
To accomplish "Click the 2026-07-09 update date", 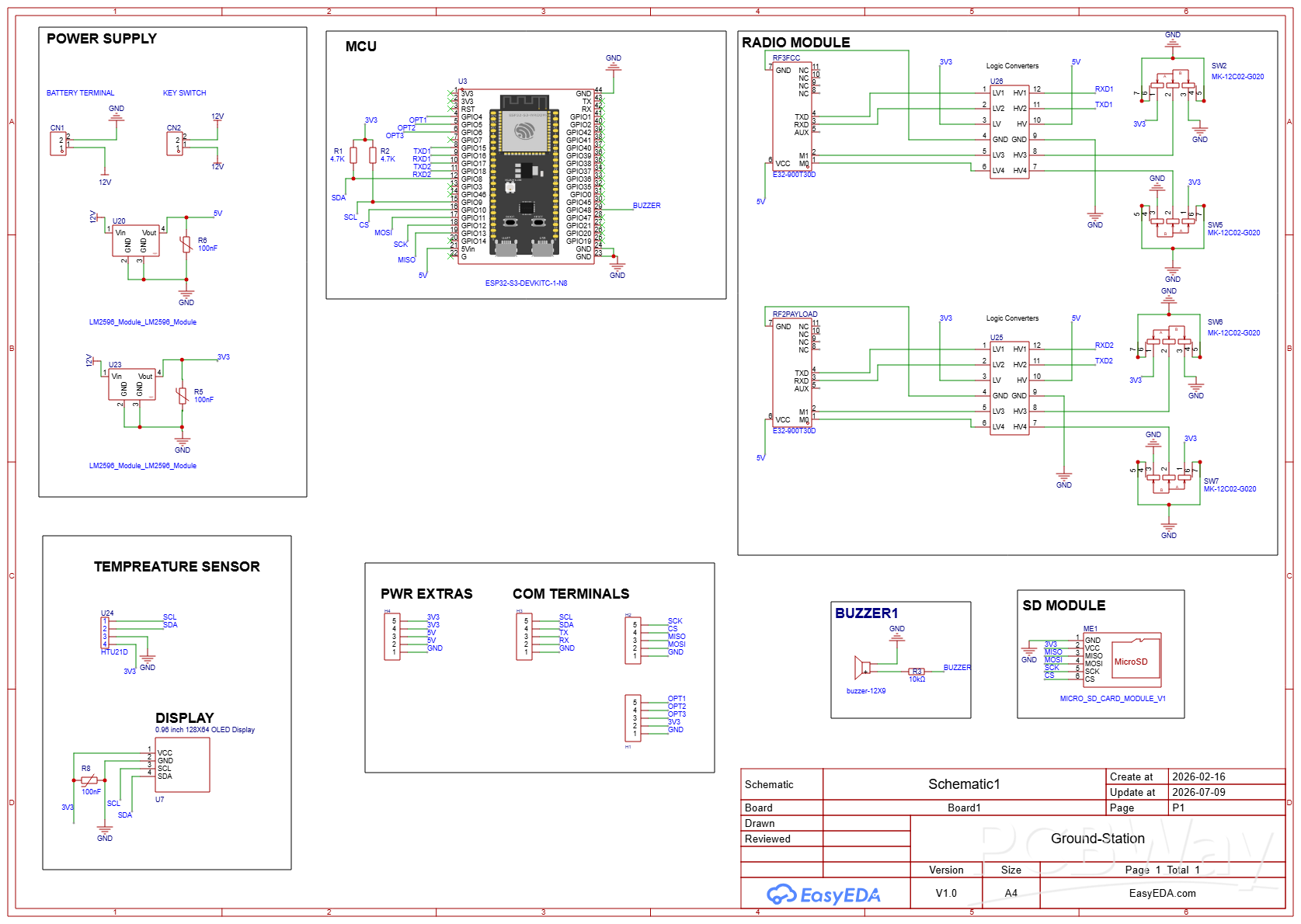I will coord(1198,793).
